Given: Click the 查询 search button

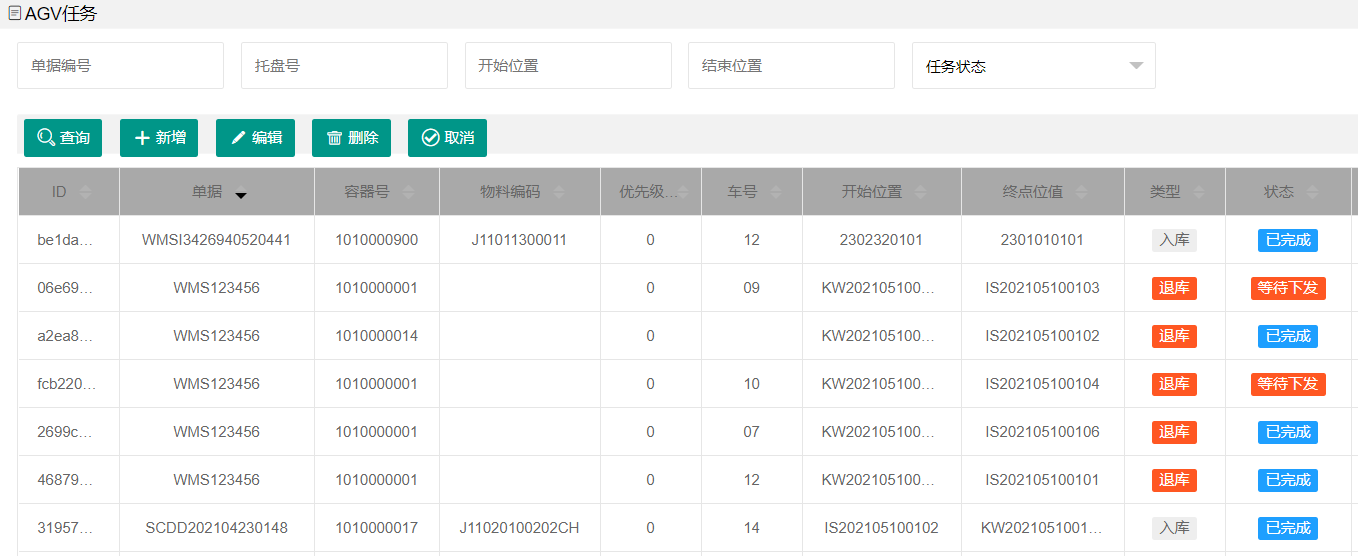Looking at the screenshot, I should pyautogui.click(x=63, y=138).
